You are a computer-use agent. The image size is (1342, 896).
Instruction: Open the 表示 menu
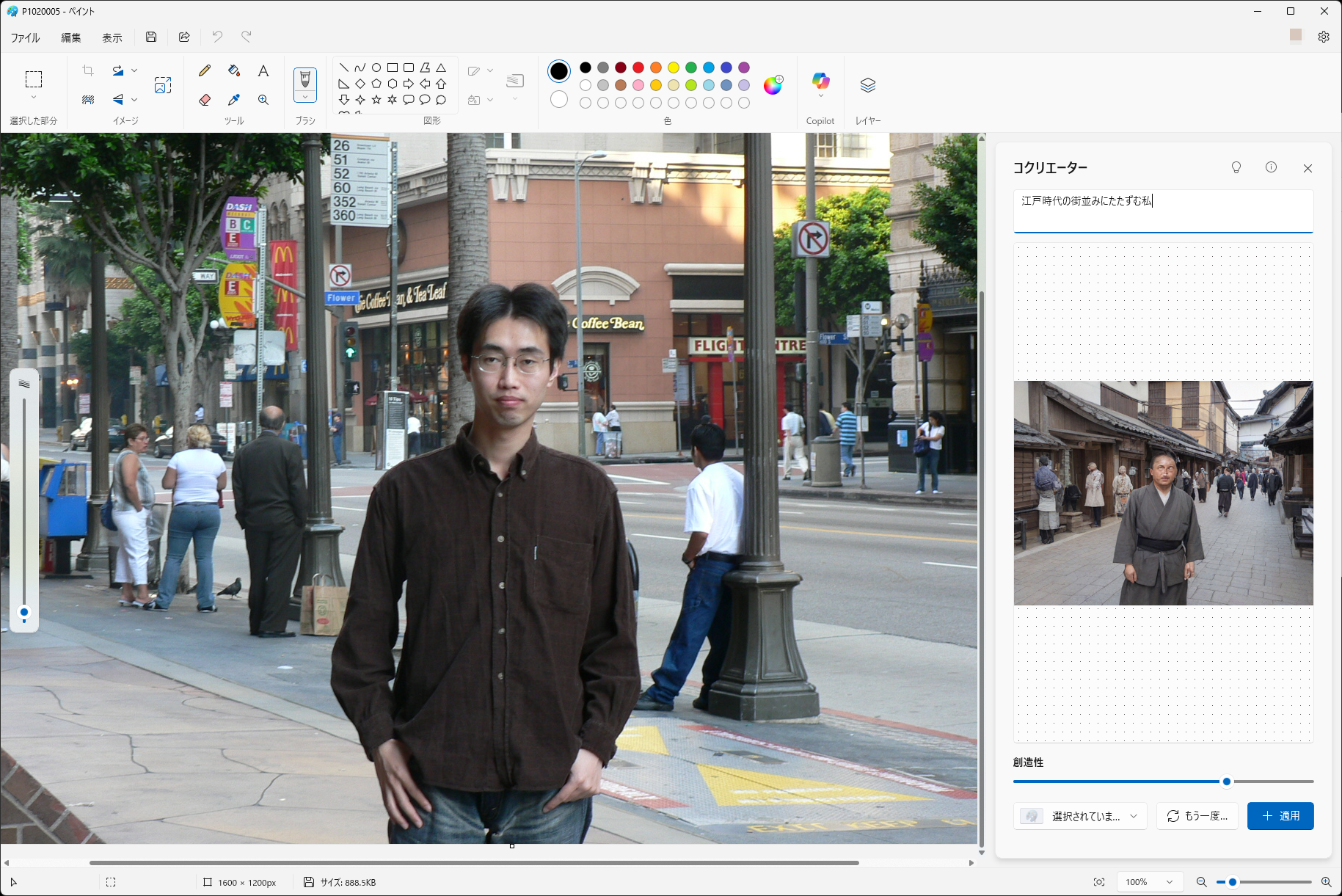click(x=112, y=37)
